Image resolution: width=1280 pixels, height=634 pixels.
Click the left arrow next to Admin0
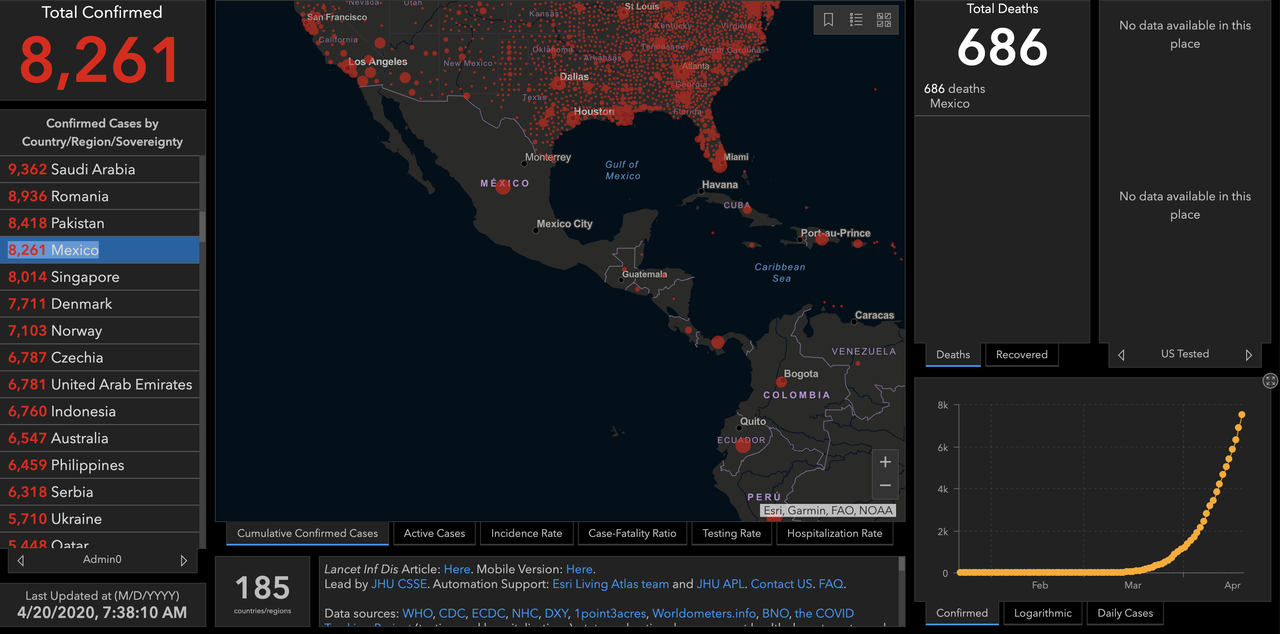point(21,561)
